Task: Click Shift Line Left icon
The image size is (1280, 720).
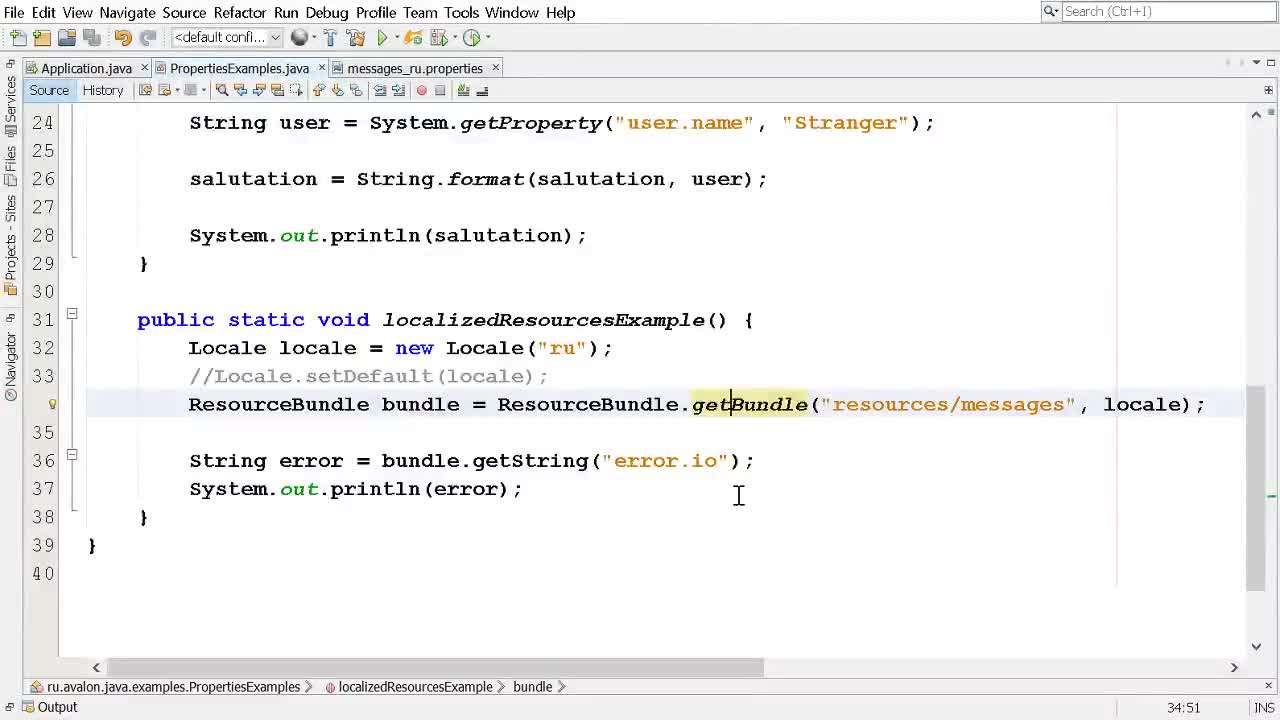Action: (x=379, y=90)
